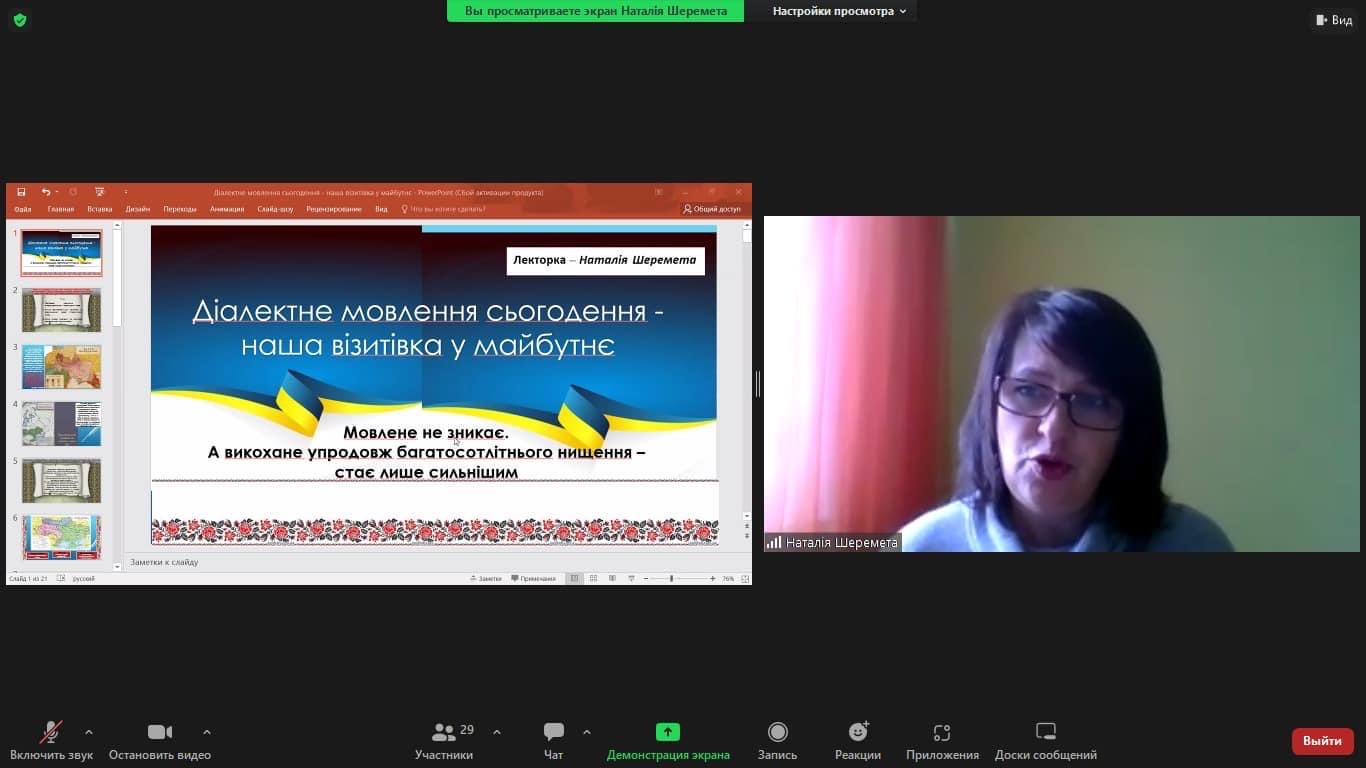This screenshot has width=1366, height=768.
Task: Click the green encryption shield icon
Action: pos(20,20)
